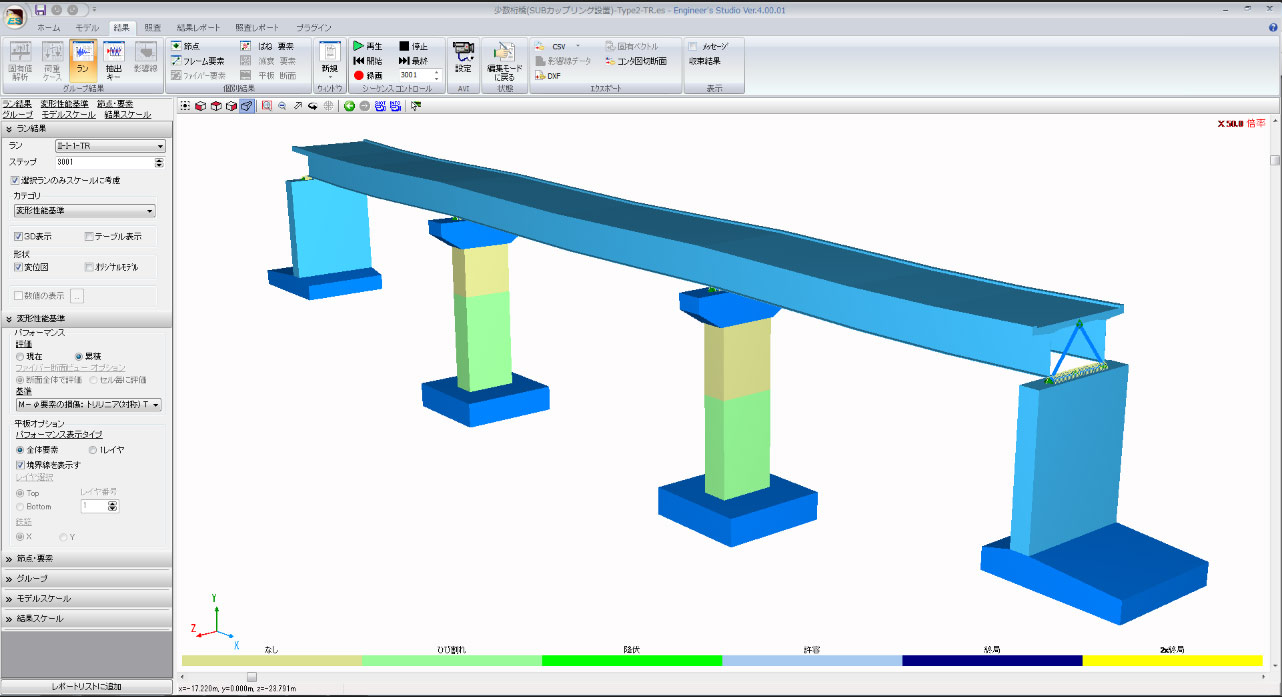Click the rotate view arrow icon
1282x697 pixels.
pyautogui.click(x=314, y=105)
